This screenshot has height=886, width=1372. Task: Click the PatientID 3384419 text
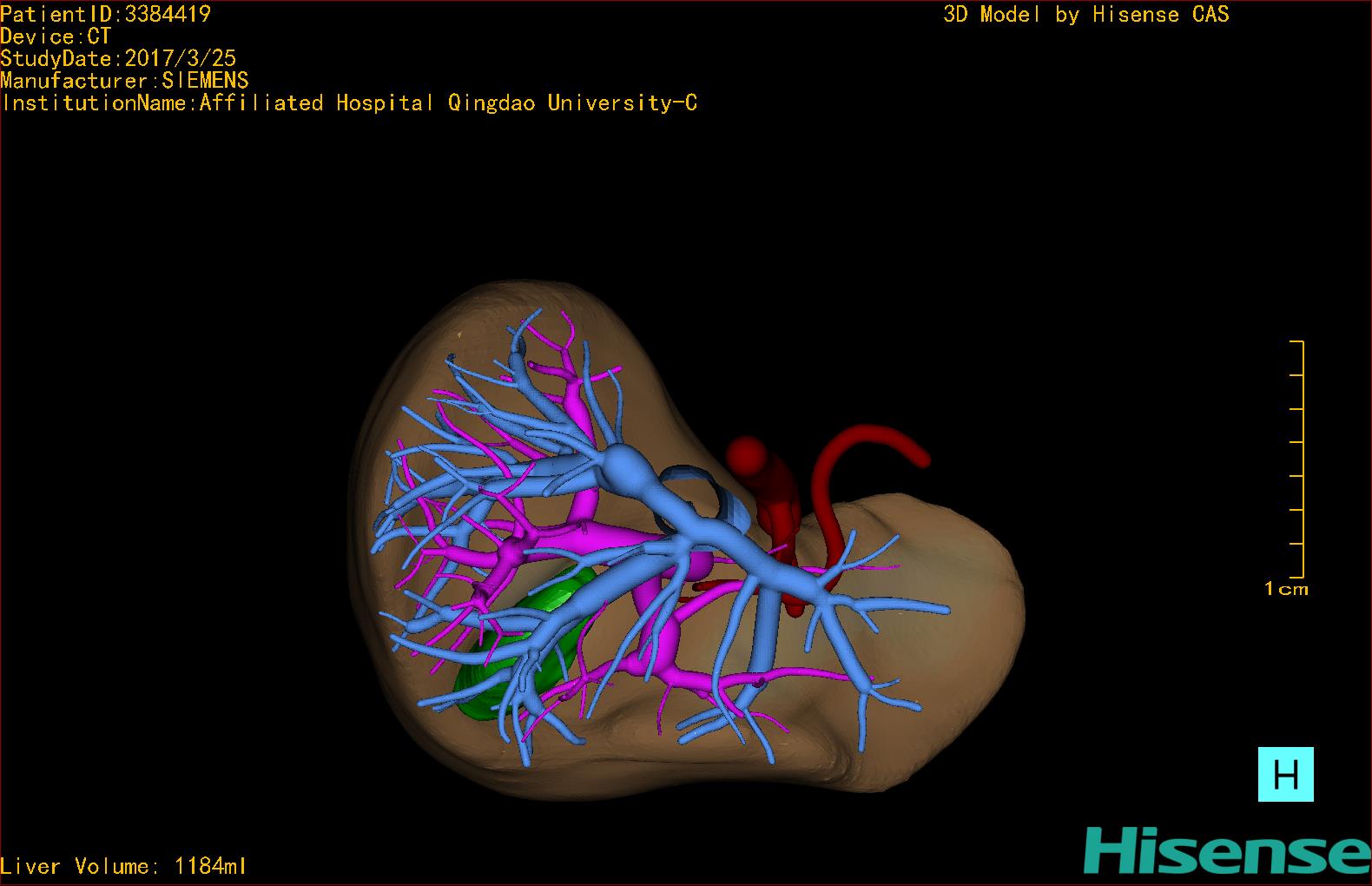click(105, 14)
